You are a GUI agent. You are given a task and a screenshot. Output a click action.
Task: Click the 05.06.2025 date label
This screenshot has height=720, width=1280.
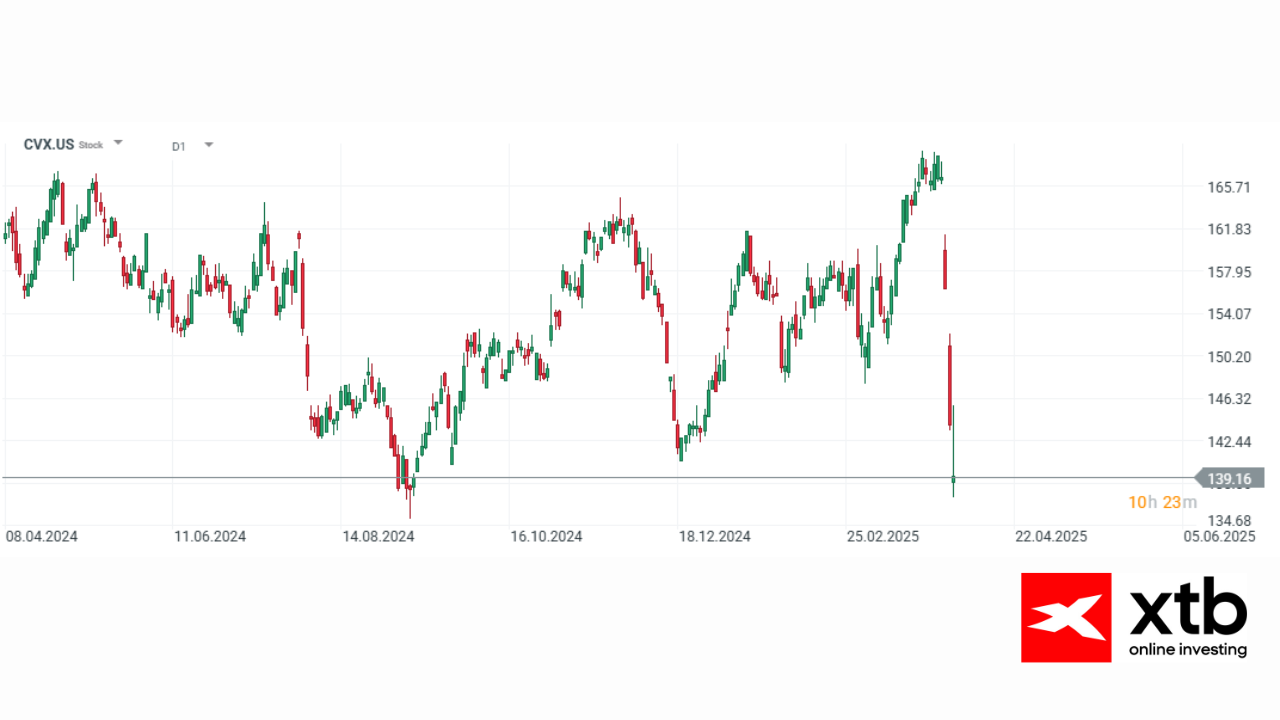pyautogui.click(x=1219, y=537)
